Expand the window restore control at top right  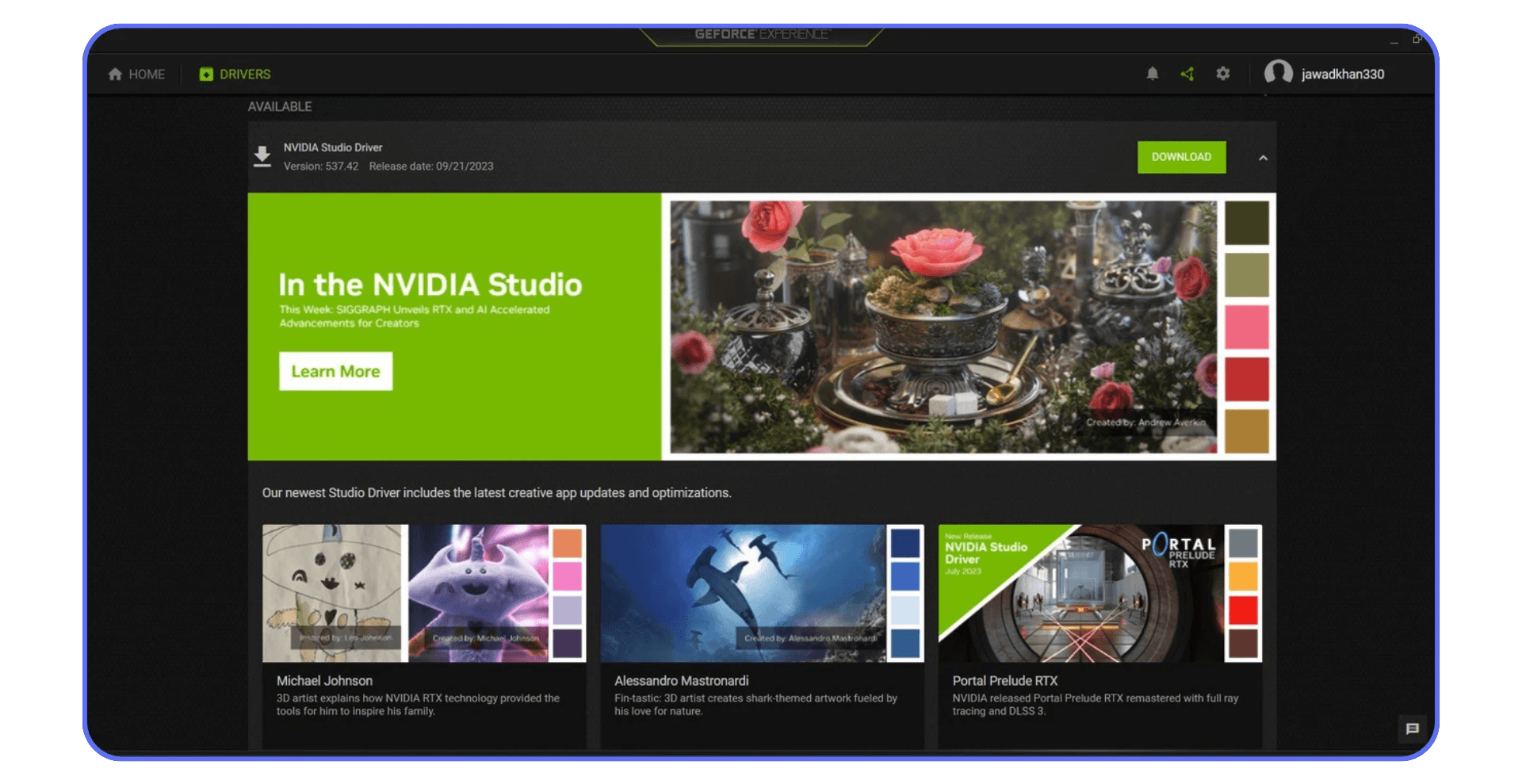(x=1417, y=38)
